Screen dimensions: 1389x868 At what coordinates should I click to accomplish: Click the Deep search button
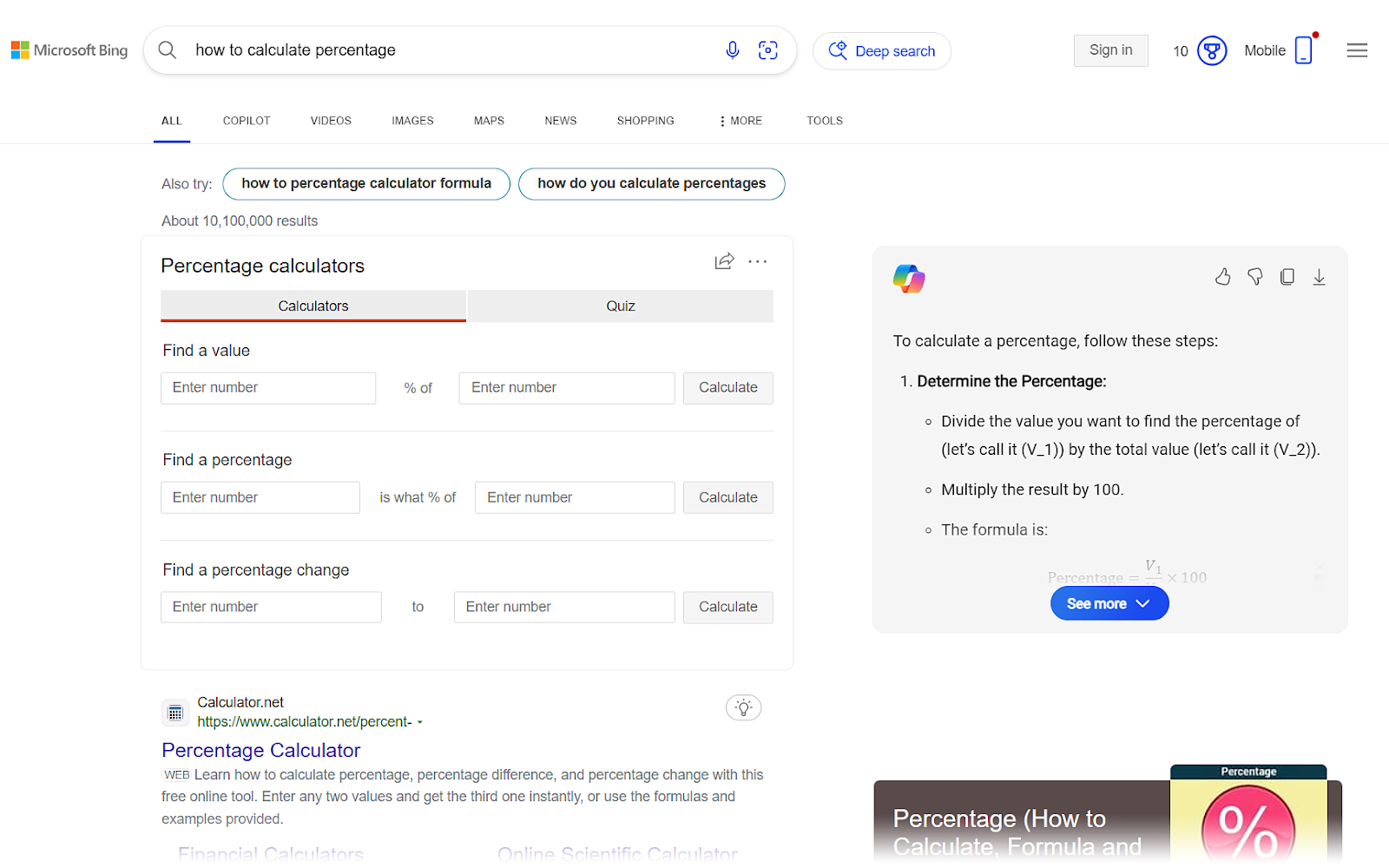click(881, 50)
